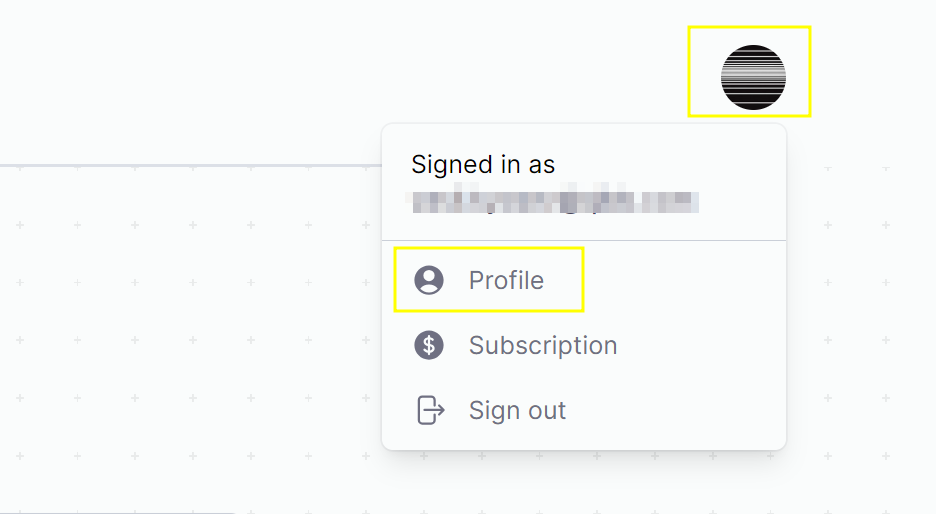936x514 pixels.
Task: Collapse the account menu via the avatar
Action: 753,77
